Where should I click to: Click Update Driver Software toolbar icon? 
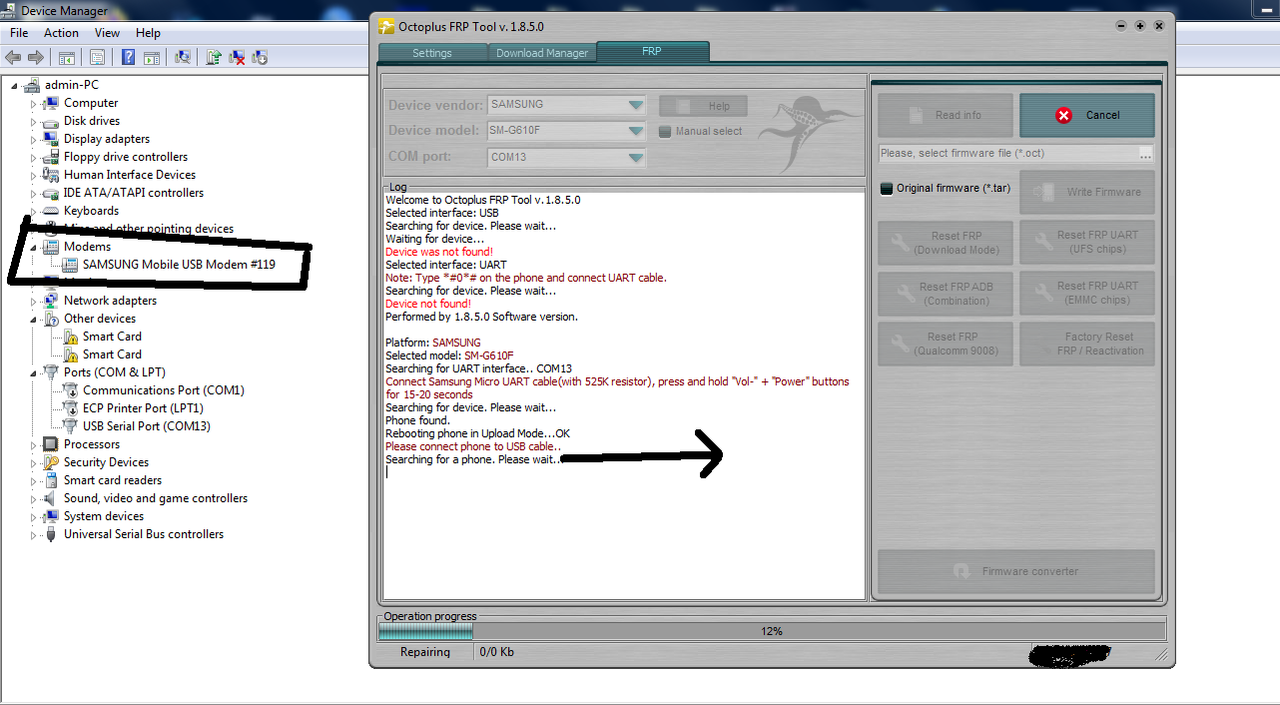click(214, 58)
